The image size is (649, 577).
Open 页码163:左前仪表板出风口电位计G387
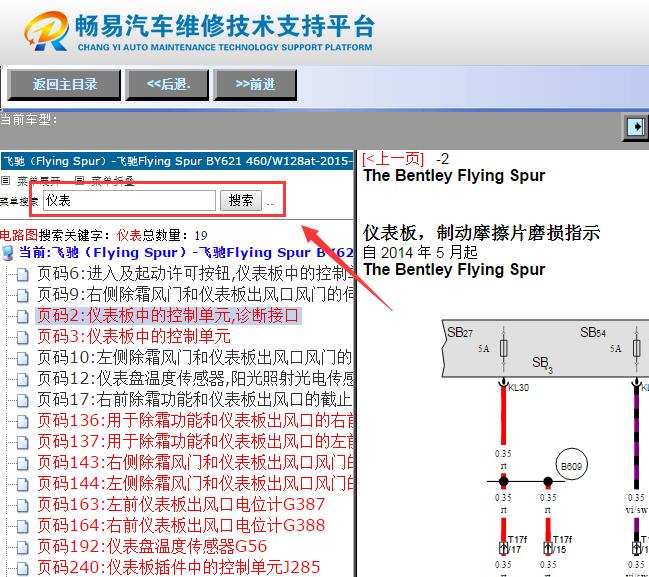coord(181,505)
